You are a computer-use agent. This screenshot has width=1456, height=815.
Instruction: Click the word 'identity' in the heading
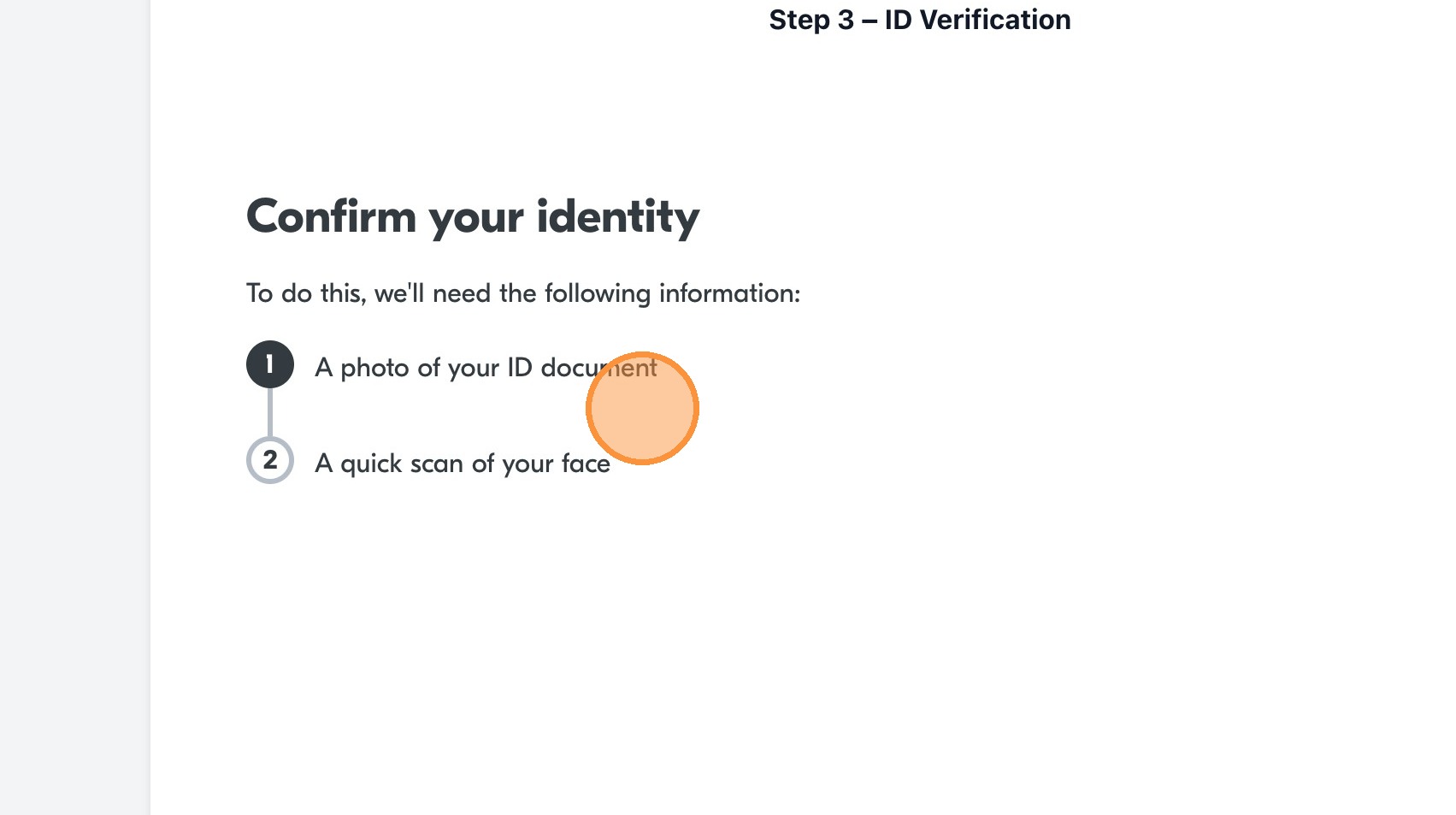tap(617, 217)
